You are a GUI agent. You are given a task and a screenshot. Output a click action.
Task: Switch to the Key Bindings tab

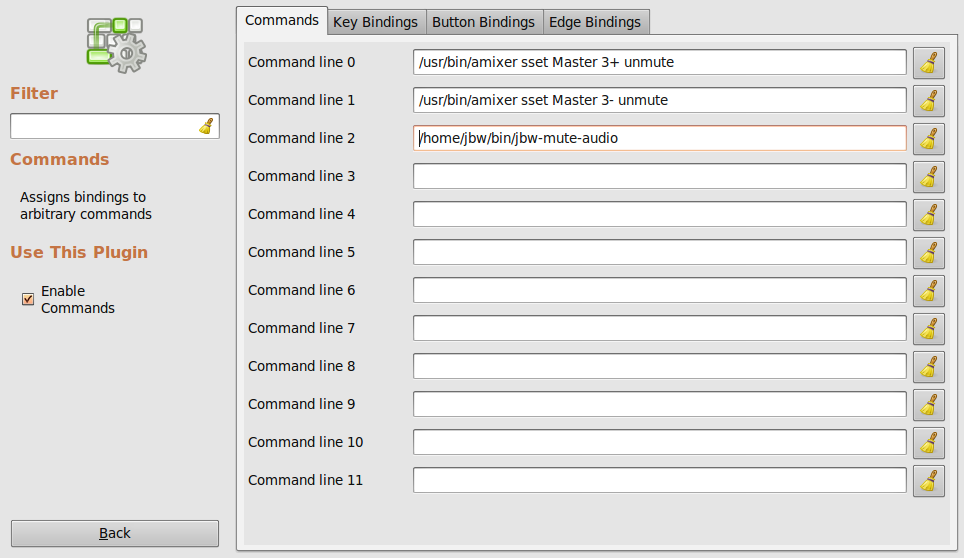375,21
